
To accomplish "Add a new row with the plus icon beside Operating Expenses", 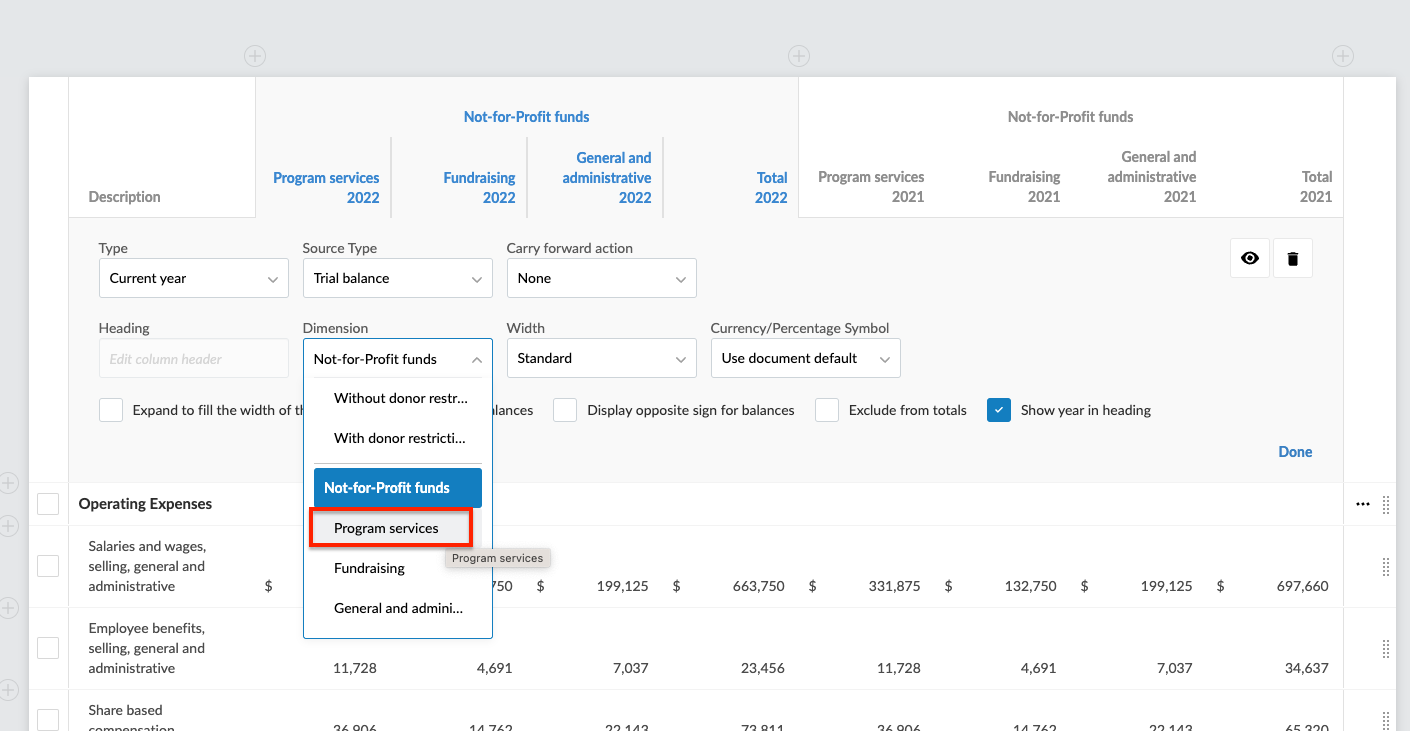I will 9,483.
